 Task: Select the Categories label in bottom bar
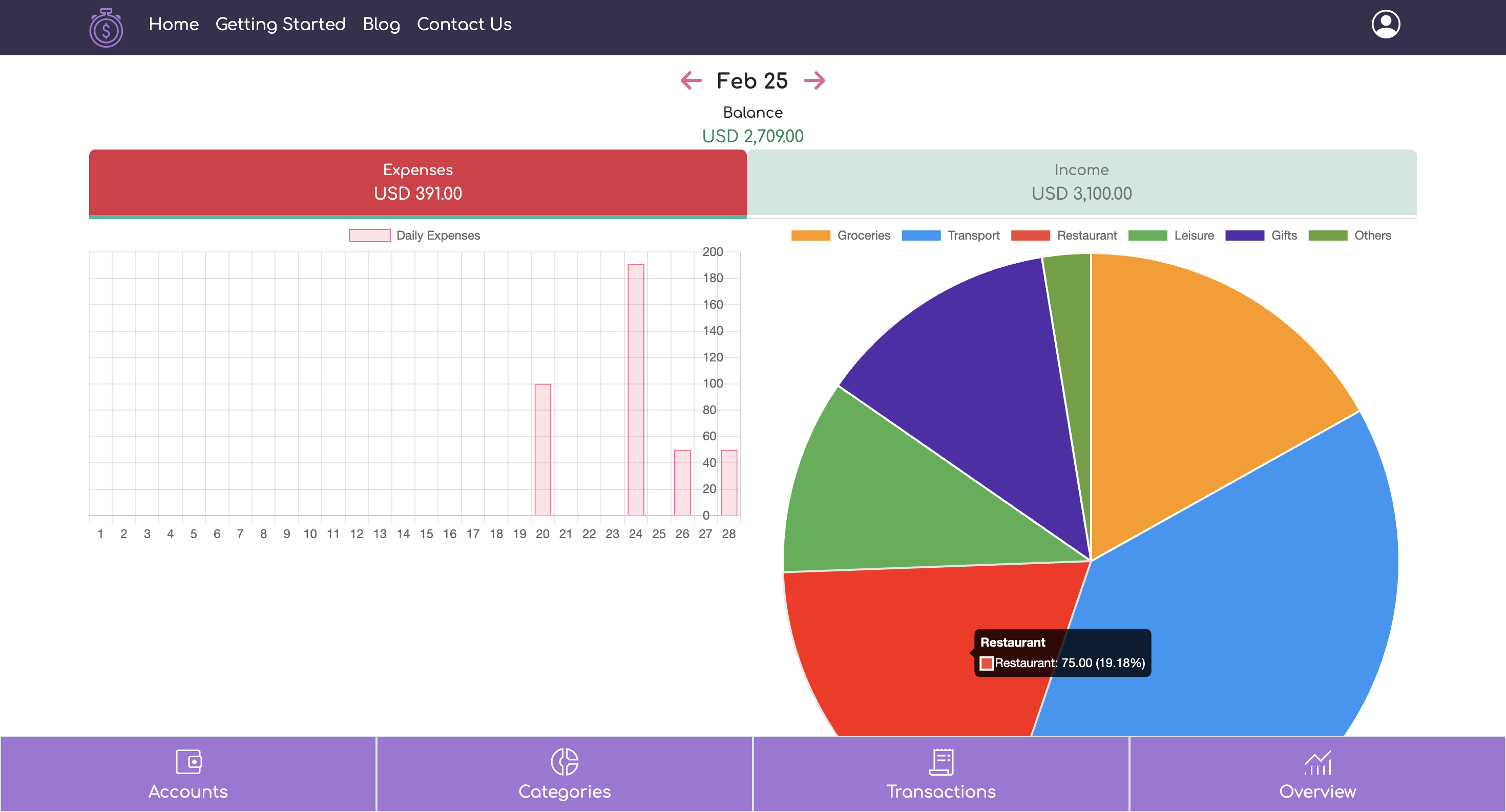click(x=564, y=792)
